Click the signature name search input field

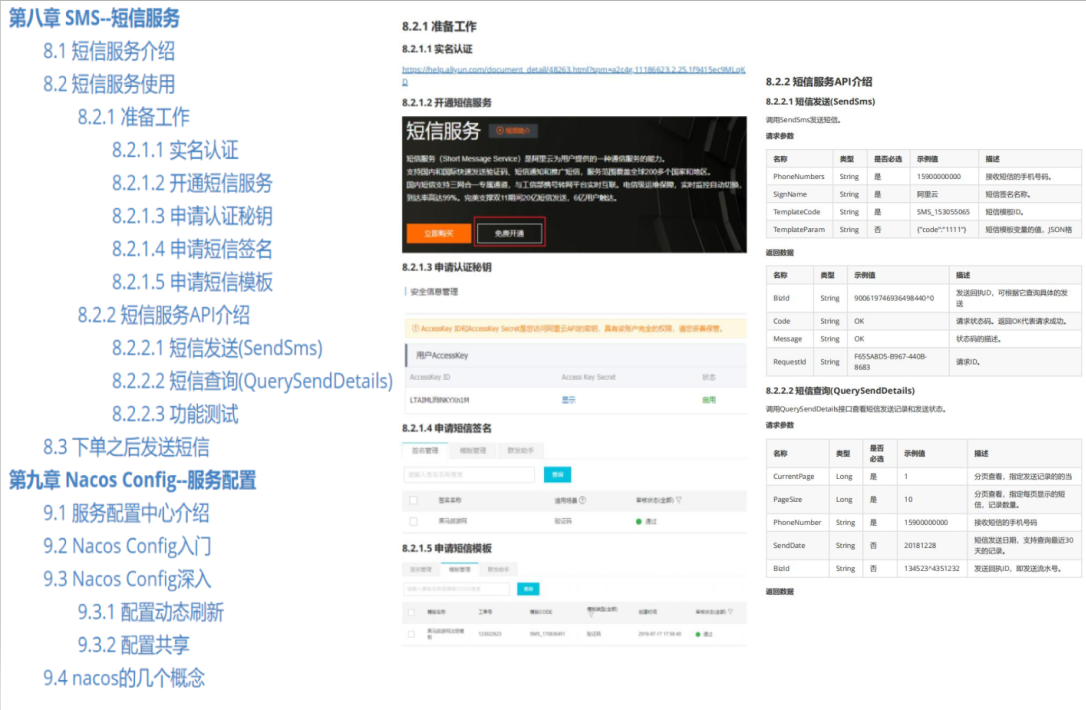click(x=468, y=475)
